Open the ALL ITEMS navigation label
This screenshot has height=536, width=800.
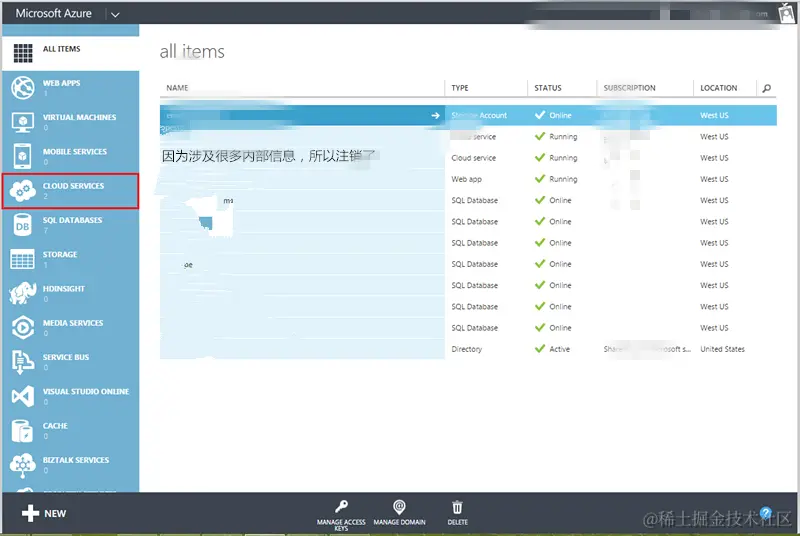pos(62,49)
